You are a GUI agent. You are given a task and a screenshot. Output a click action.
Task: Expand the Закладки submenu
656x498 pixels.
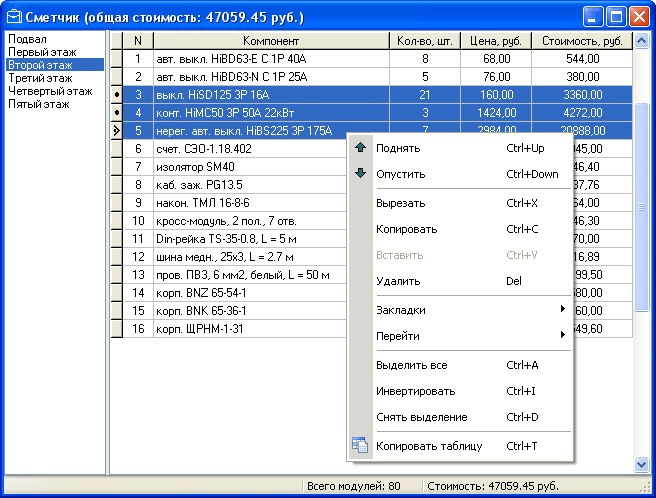click(460, 310)
